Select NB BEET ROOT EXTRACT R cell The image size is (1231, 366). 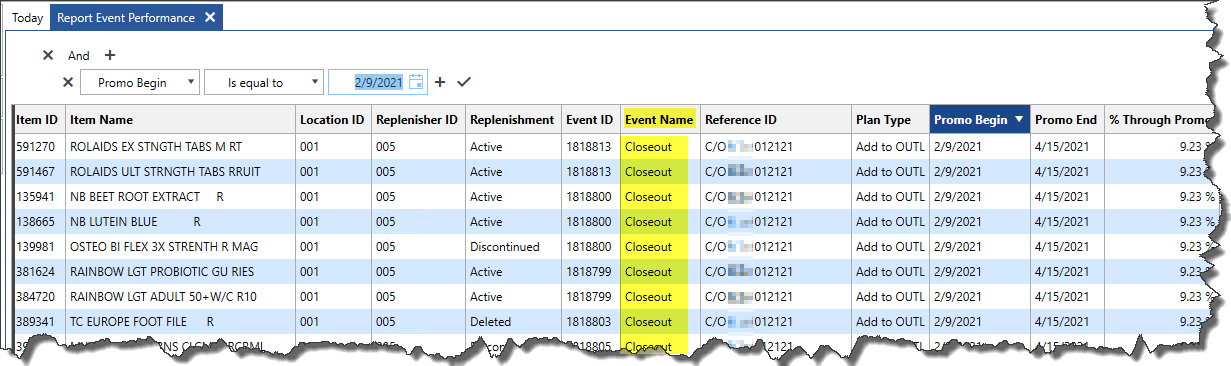click(x=180, y=197)
